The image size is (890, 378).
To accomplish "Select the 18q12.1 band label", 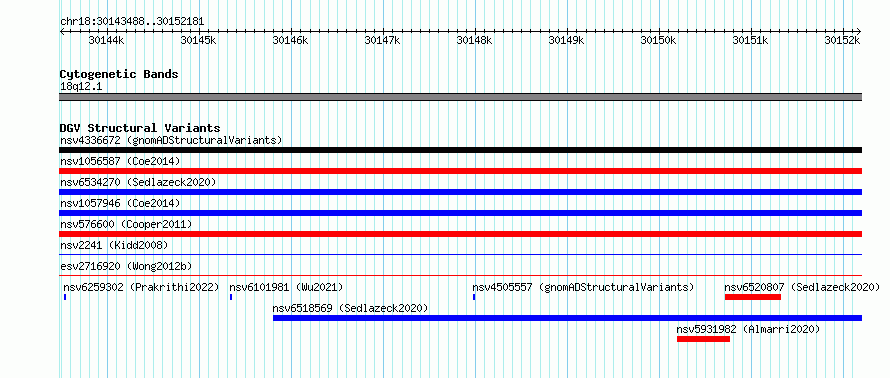I will pyautogui.click(x=81, y=87).
